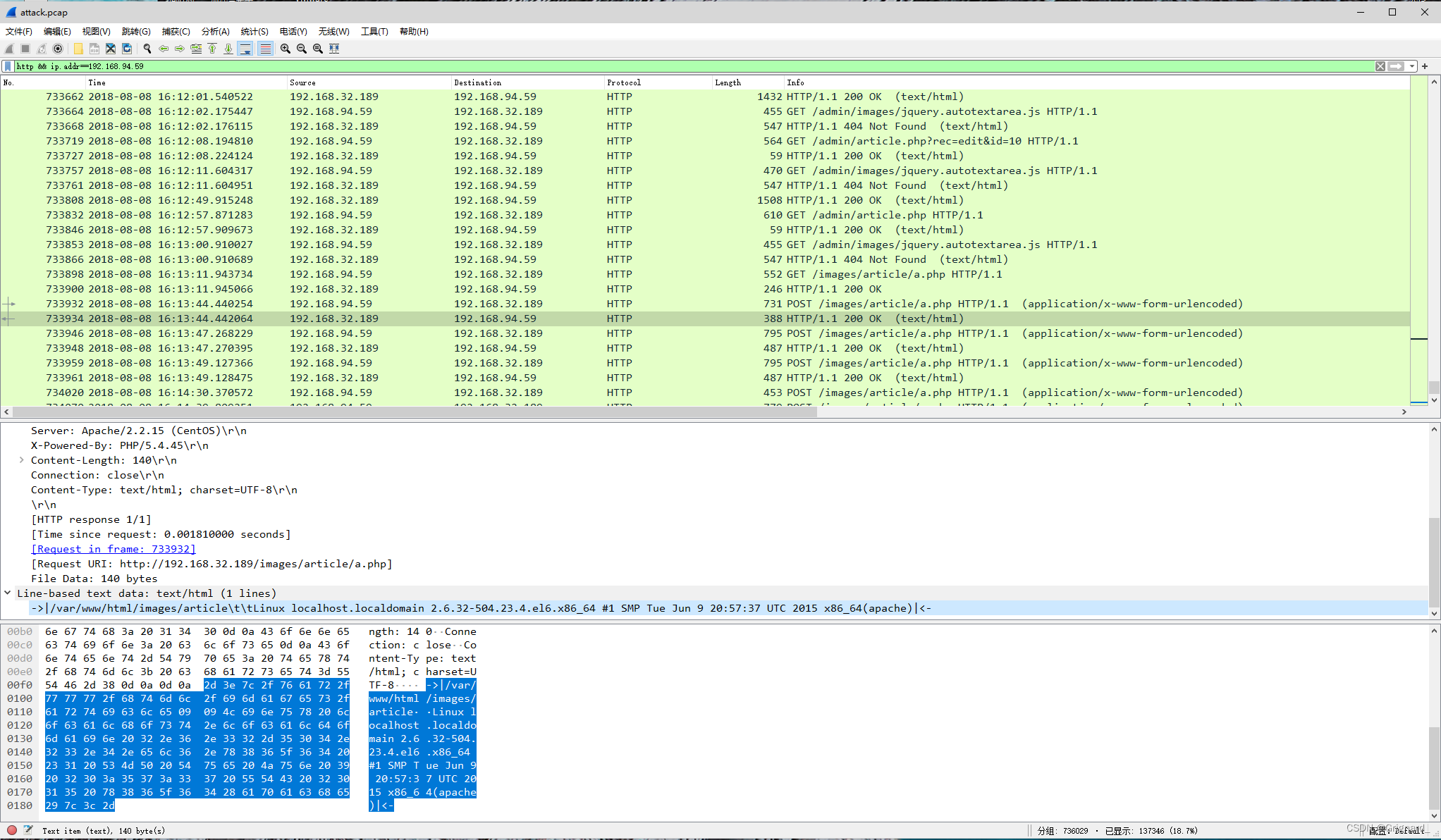Click the stop capture square icon
The image size is (1441, 840).
pos(25,49)
